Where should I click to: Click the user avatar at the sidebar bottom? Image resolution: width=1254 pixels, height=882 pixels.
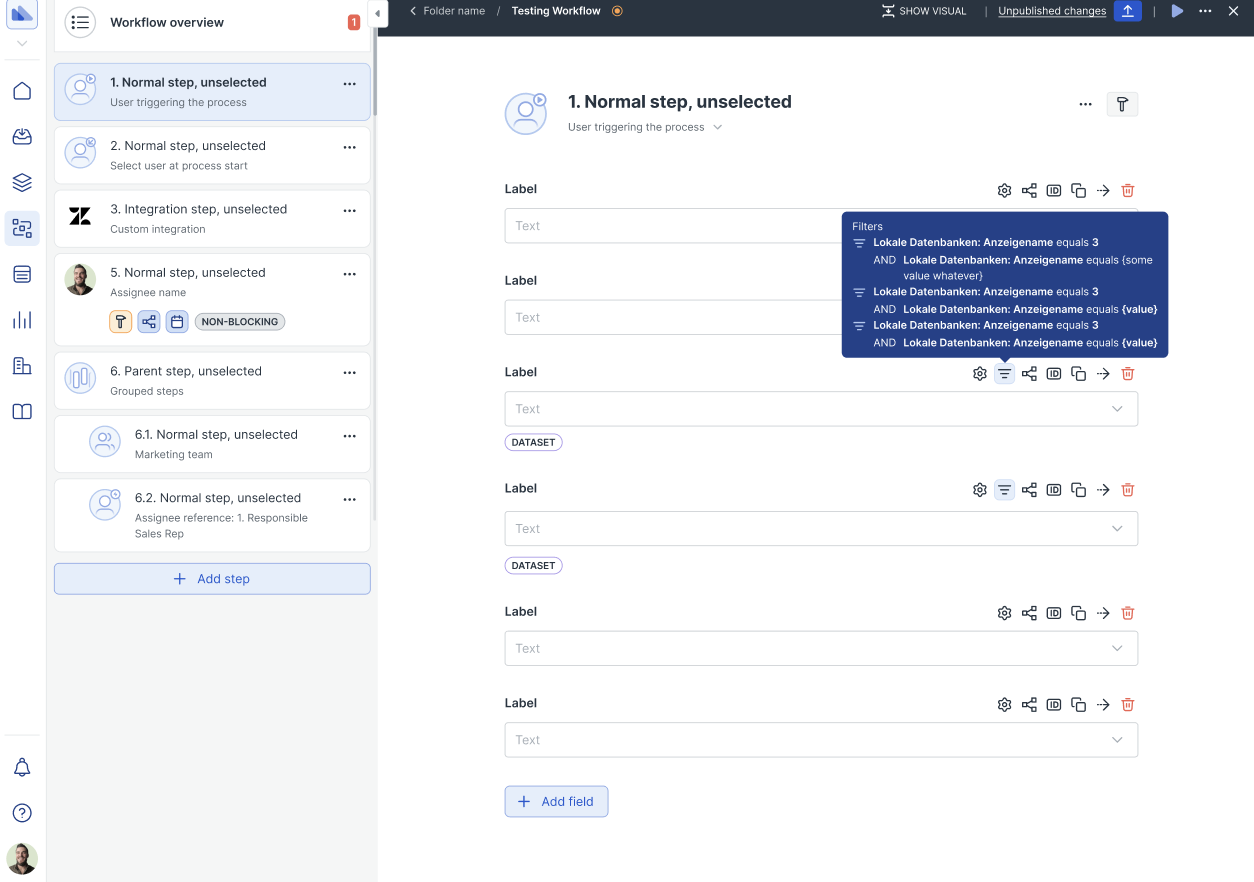[22, 858]
